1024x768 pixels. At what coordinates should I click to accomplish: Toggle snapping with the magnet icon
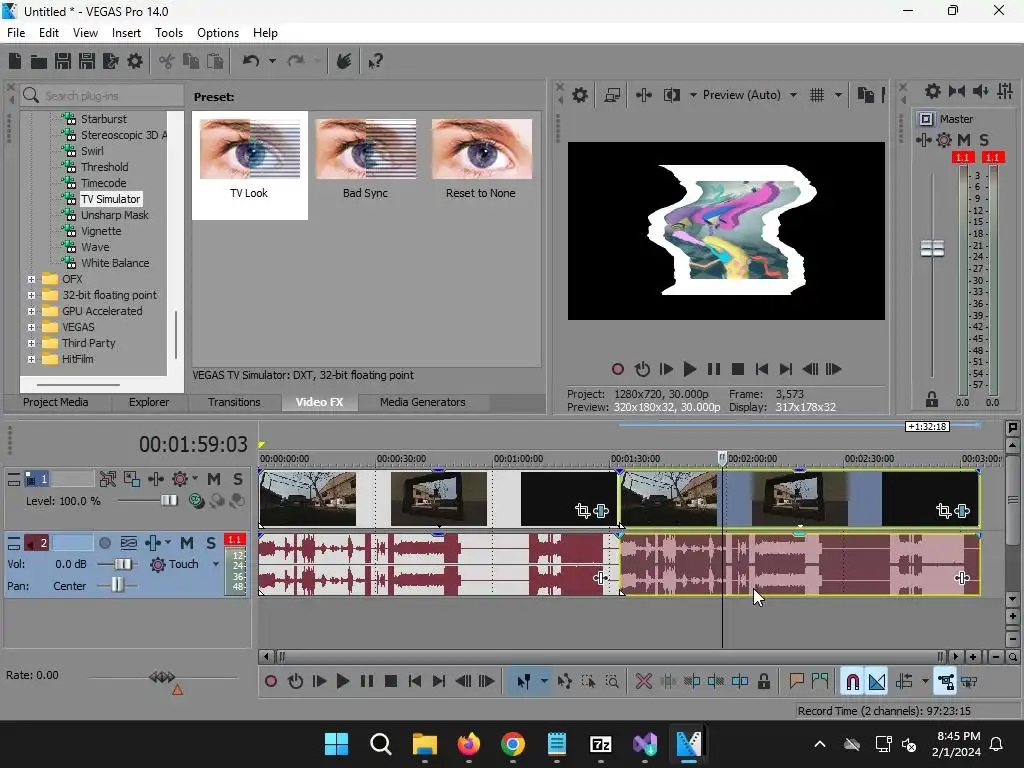click(852, 682)
